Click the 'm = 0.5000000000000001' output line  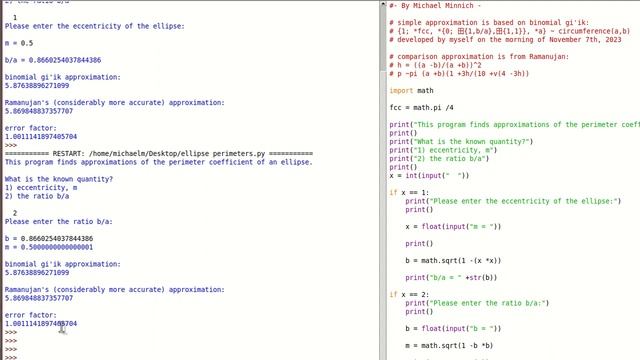[49, 247]
